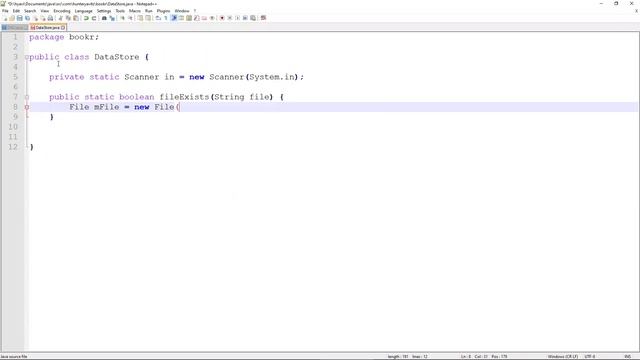
Task: Open the Edit menu
Action: coord(16,11)
